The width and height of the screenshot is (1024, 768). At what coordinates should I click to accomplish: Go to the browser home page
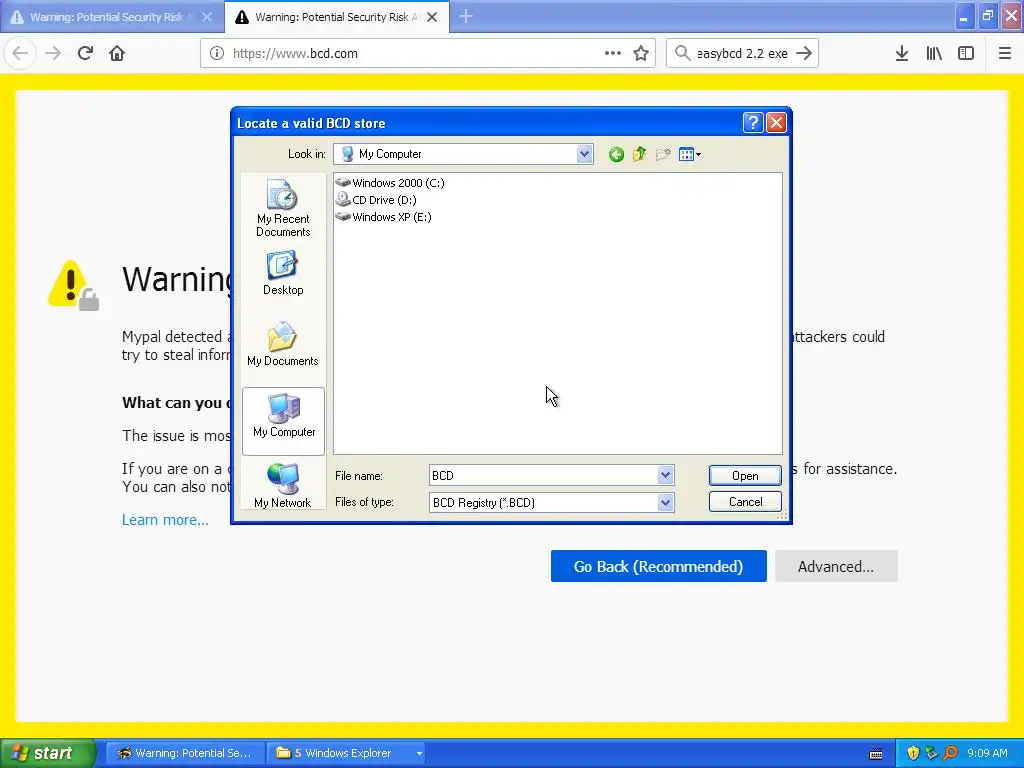point(117,54)
